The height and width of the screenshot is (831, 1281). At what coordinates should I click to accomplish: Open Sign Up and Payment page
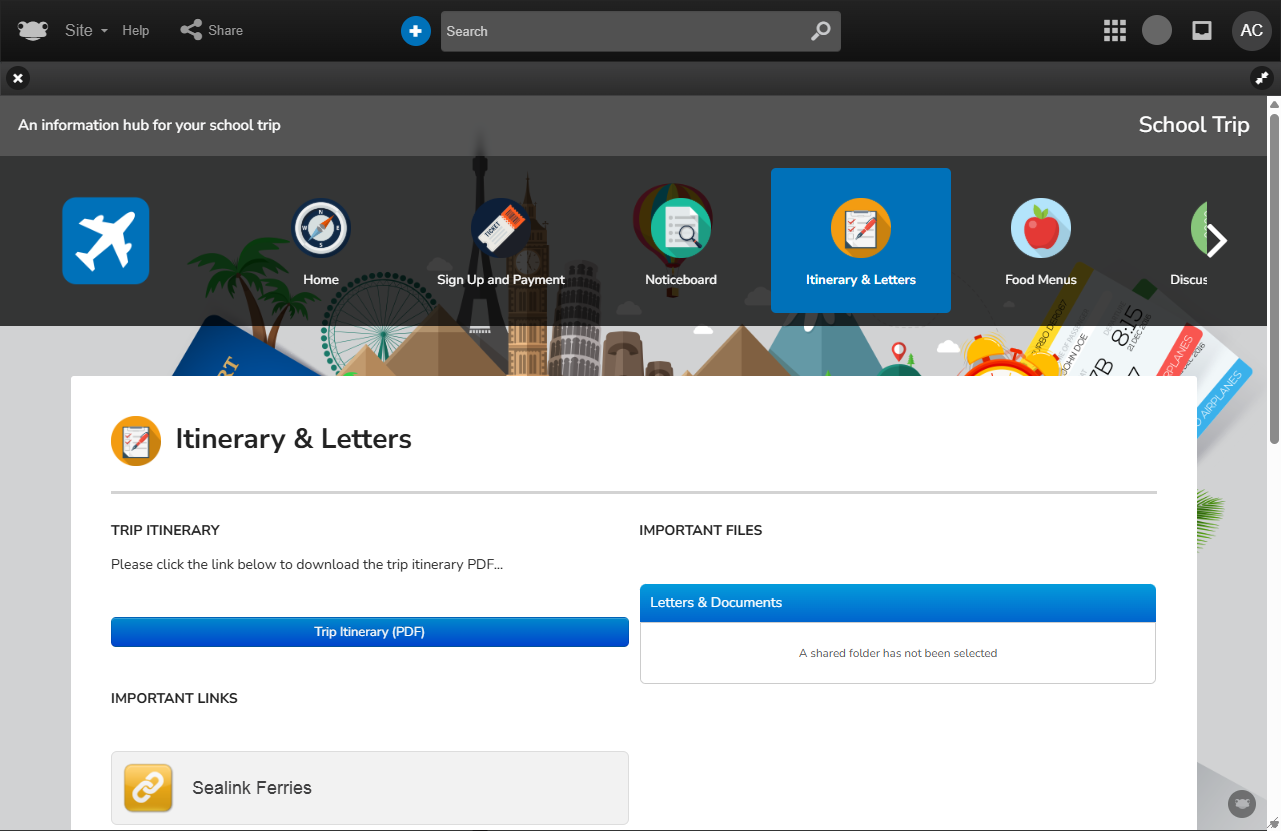tap(501, 242)
